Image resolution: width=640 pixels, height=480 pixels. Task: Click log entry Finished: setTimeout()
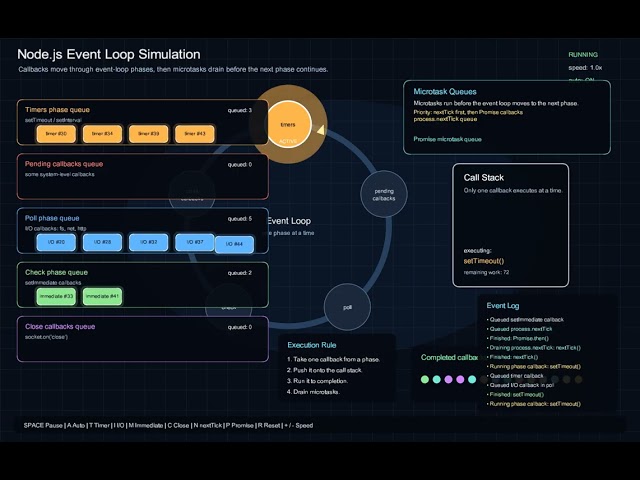pyautogui.click(x=515, y=395)
